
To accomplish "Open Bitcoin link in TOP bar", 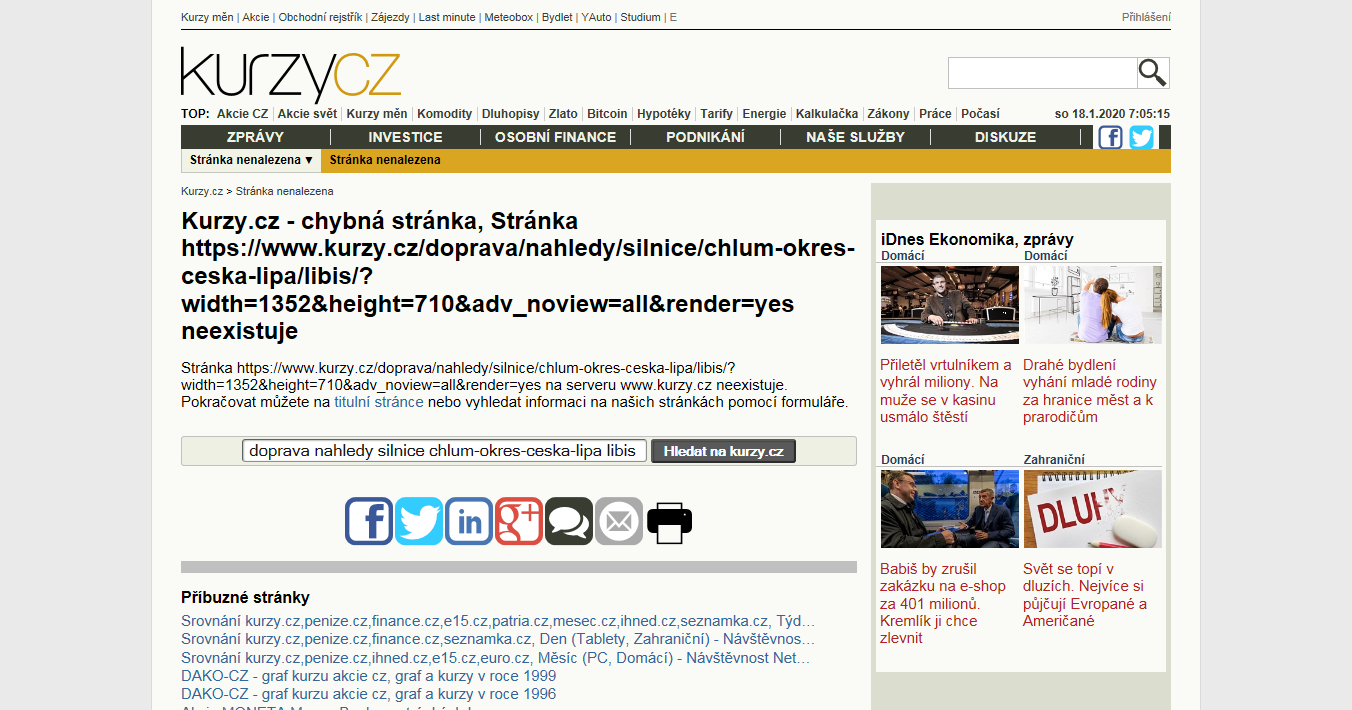I will (x=607, y=114).
